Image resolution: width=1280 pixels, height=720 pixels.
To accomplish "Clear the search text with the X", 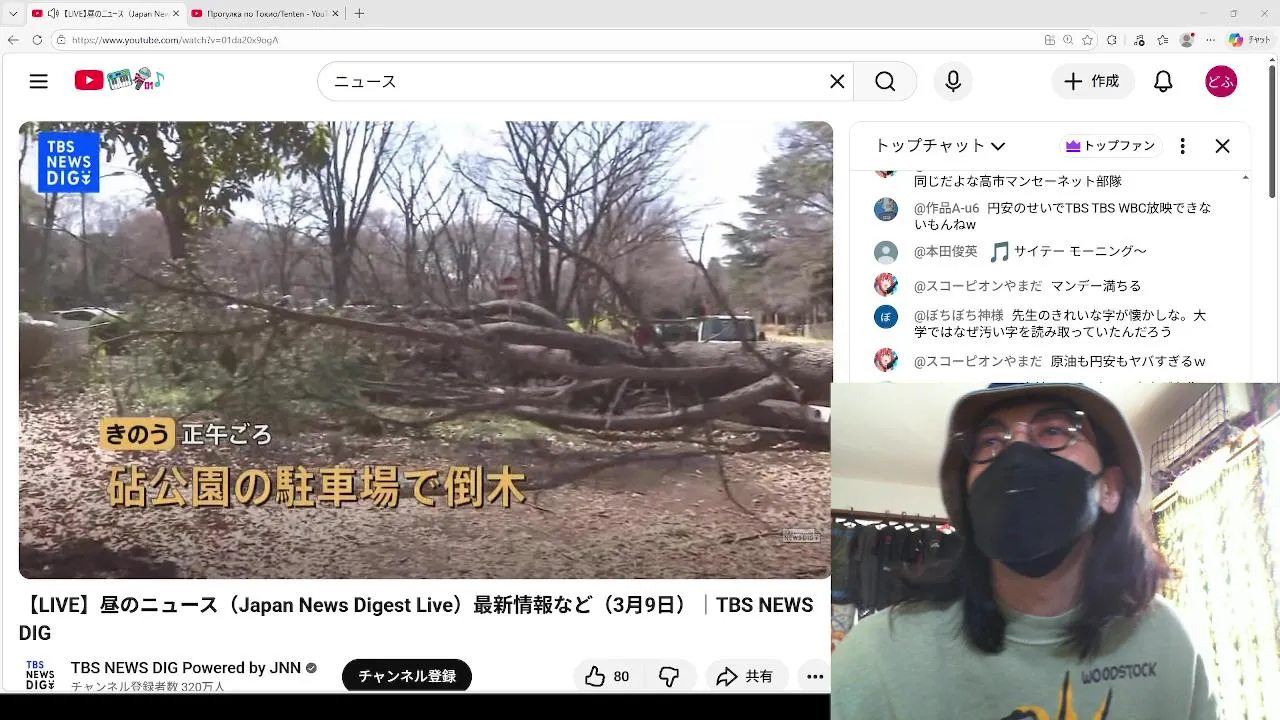I will click(x=837, y=82).
